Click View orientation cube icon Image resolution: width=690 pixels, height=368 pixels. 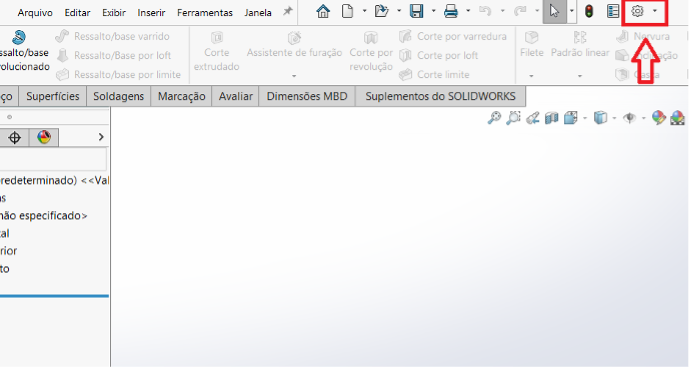pos(571,118)
